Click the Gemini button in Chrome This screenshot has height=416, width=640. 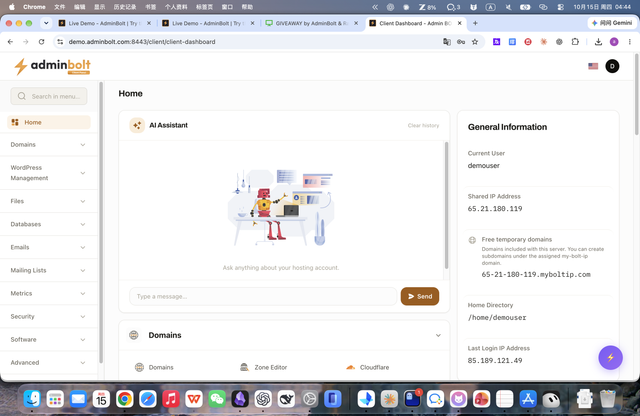pyautogui.click(x=612, y=23)
